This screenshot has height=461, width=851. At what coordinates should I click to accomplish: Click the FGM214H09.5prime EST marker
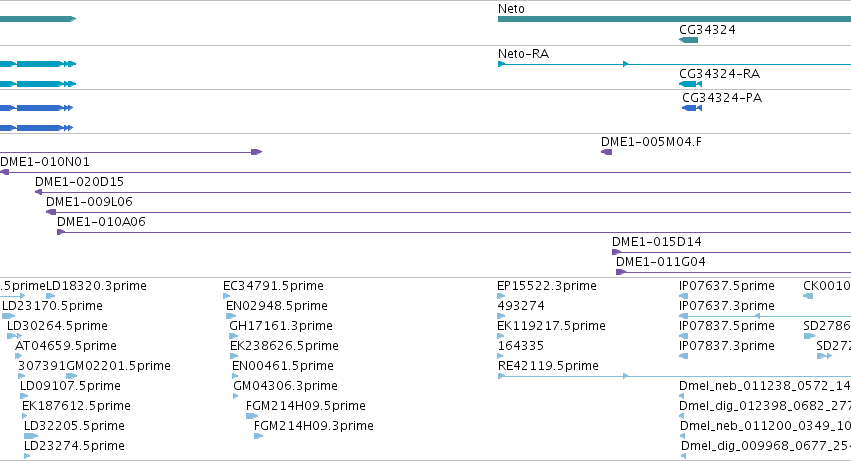click(x=252, y=416)
